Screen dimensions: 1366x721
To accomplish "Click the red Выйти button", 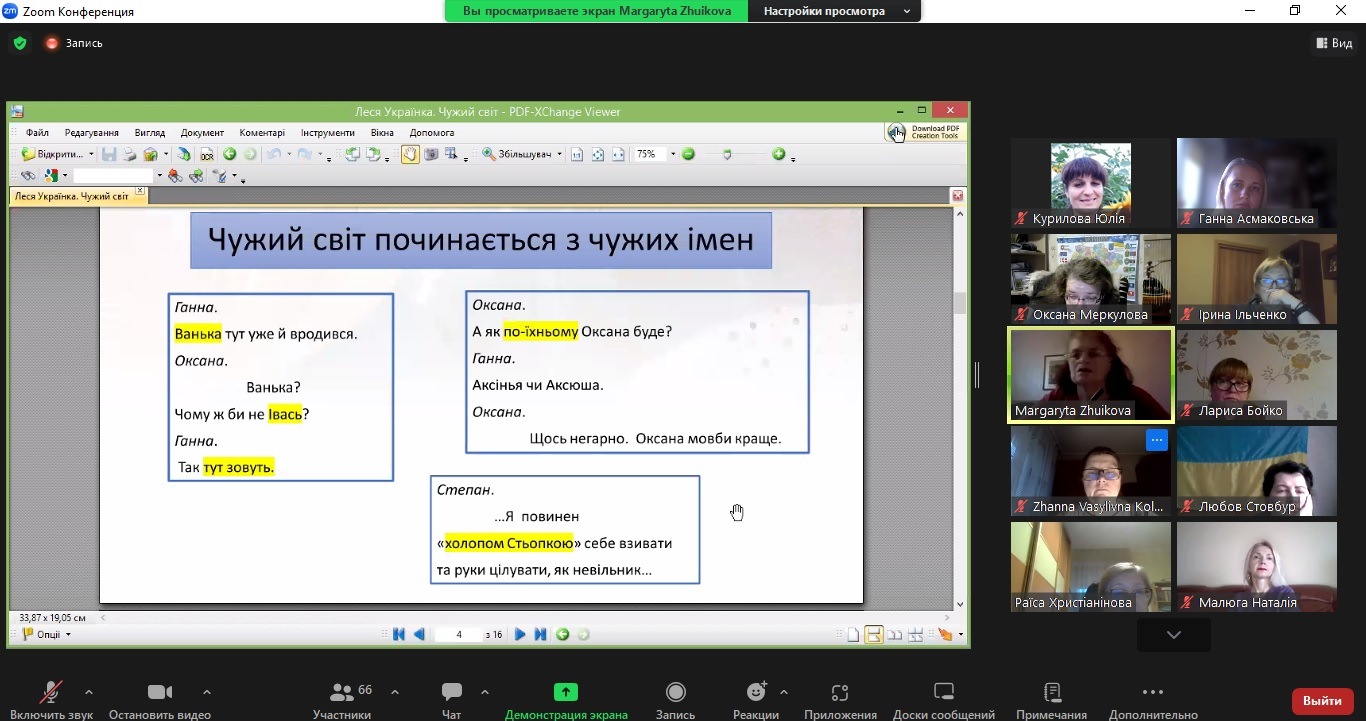I will [1322, 701].
